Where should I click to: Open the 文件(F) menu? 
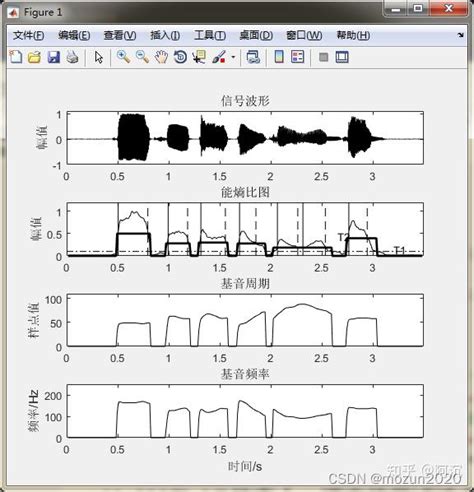tap(28, 35)
